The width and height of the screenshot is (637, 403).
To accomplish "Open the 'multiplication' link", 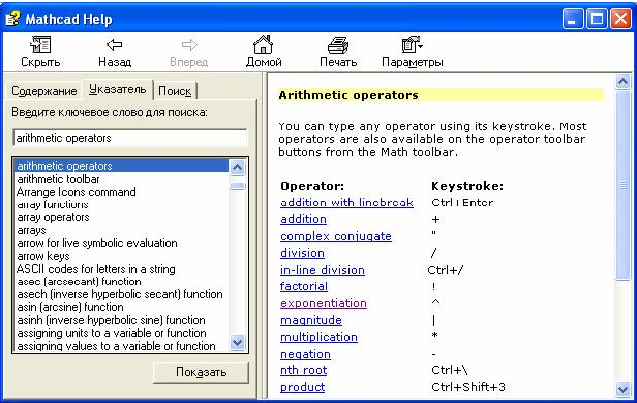I will coord(318,337).
